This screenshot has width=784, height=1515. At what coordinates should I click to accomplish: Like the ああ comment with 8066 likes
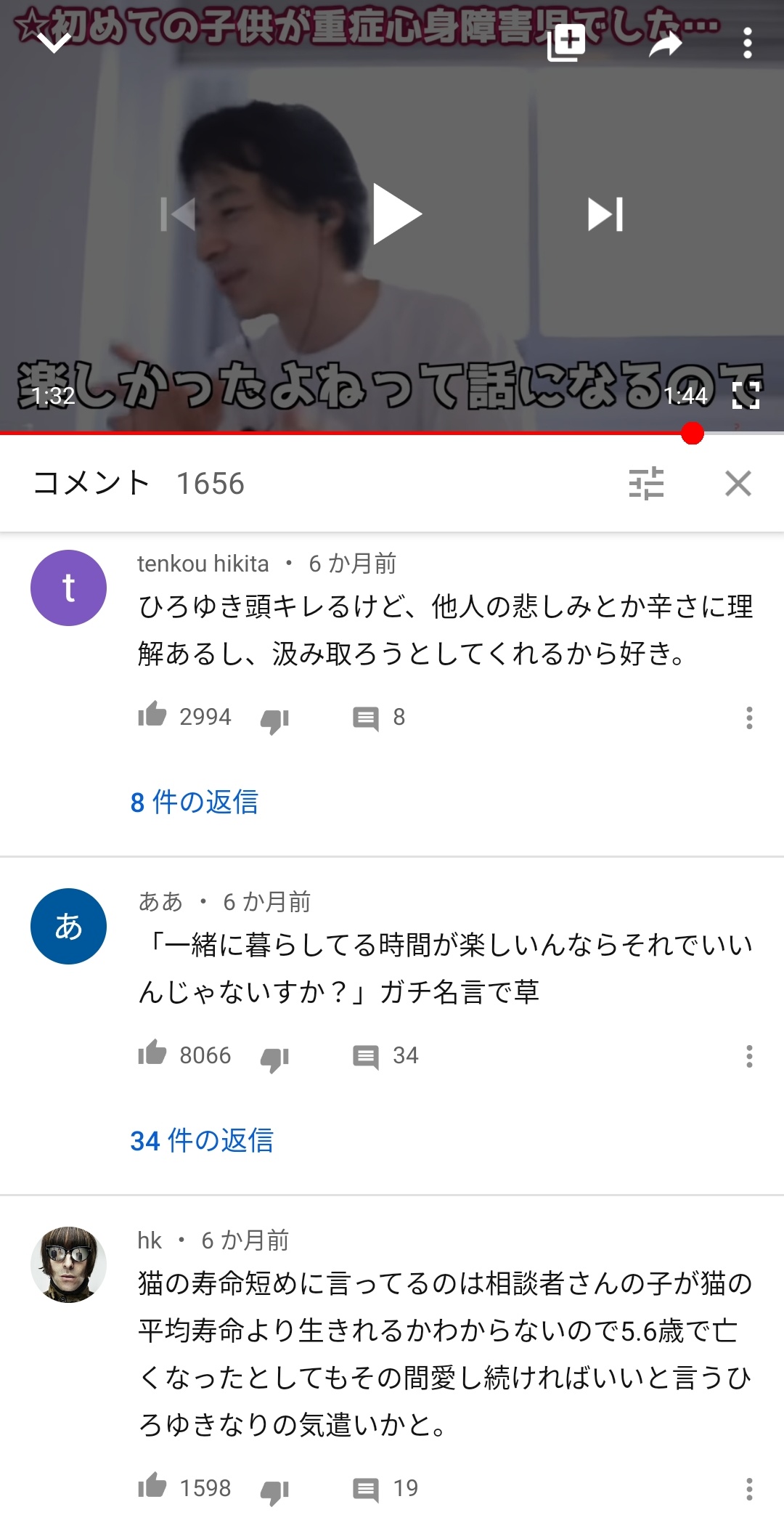[152, 1053]
